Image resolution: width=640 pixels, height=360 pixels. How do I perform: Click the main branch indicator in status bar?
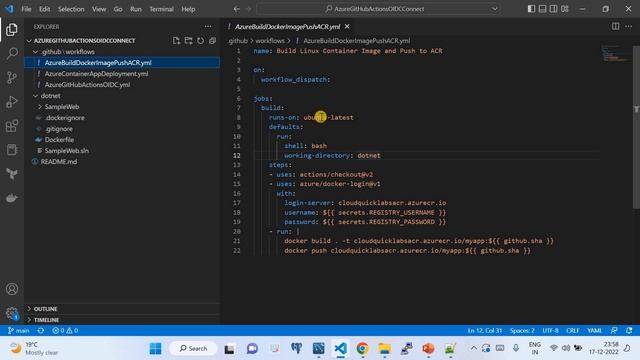(18, 330)
